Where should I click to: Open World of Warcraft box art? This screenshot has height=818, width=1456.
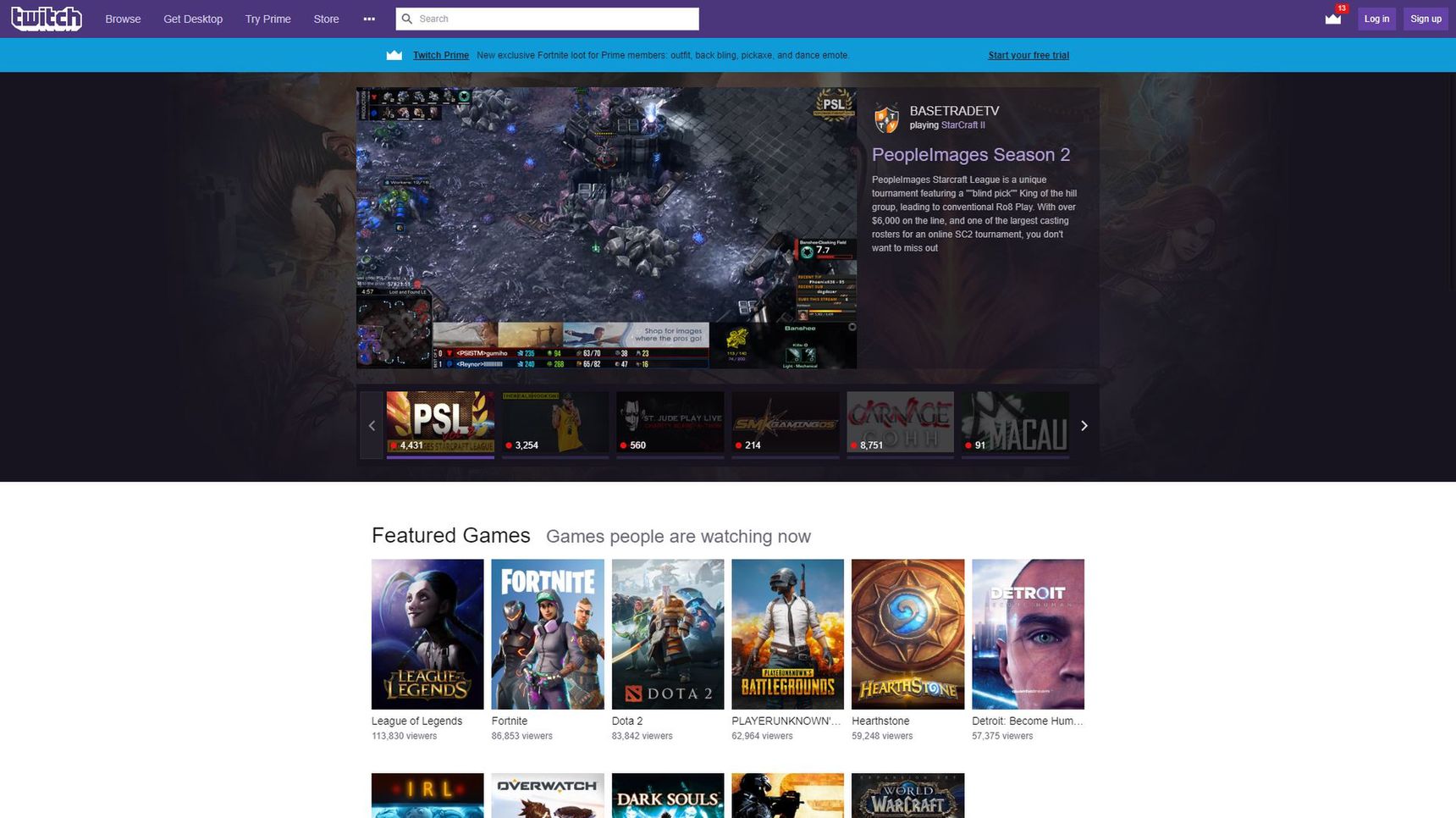(907, 795)
